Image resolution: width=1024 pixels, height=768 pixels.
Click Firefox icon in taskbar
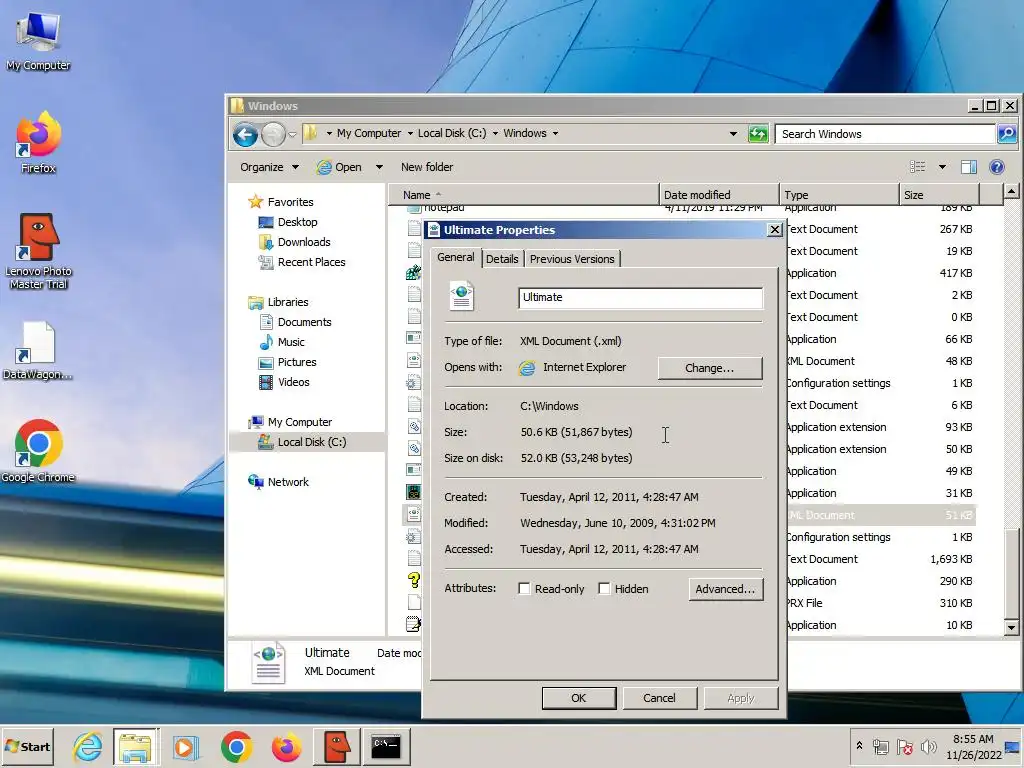click(x=286, y=746)
